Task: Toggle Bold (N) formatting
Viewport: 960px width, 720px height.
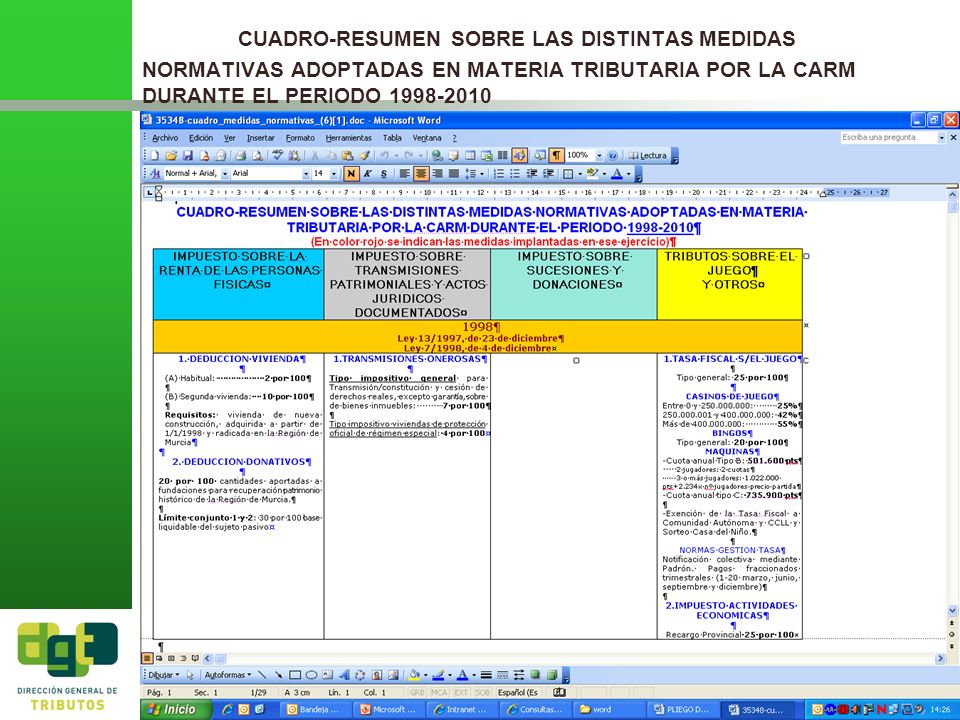Action: (x=351, y=173)
